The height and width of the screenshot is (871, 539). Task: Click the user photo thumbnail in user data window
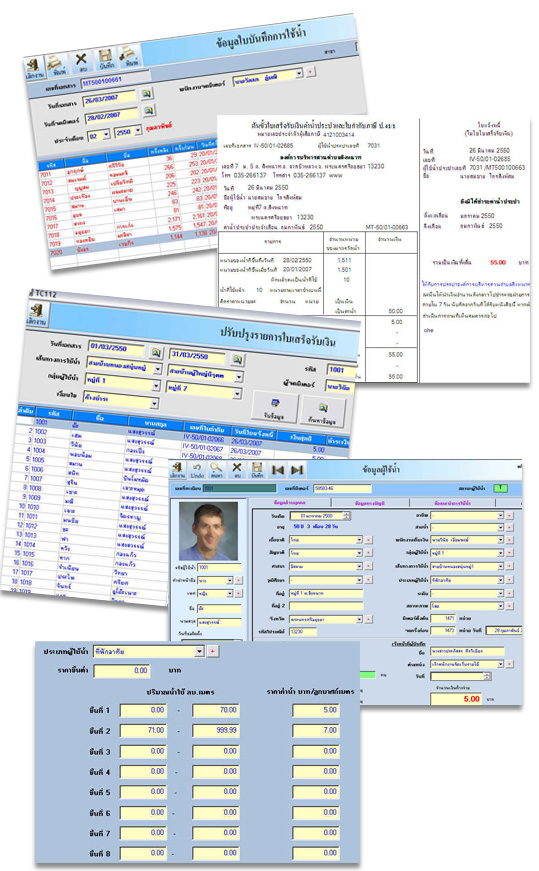(x=208, y=530)
